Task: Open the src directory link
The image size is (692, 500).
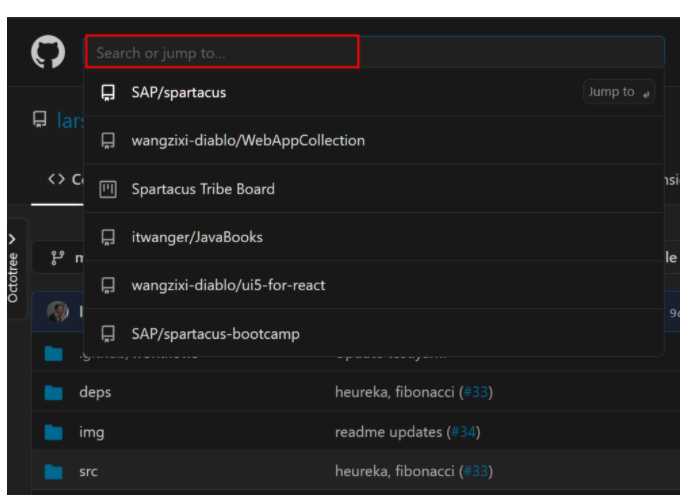Action: [88, 471]
